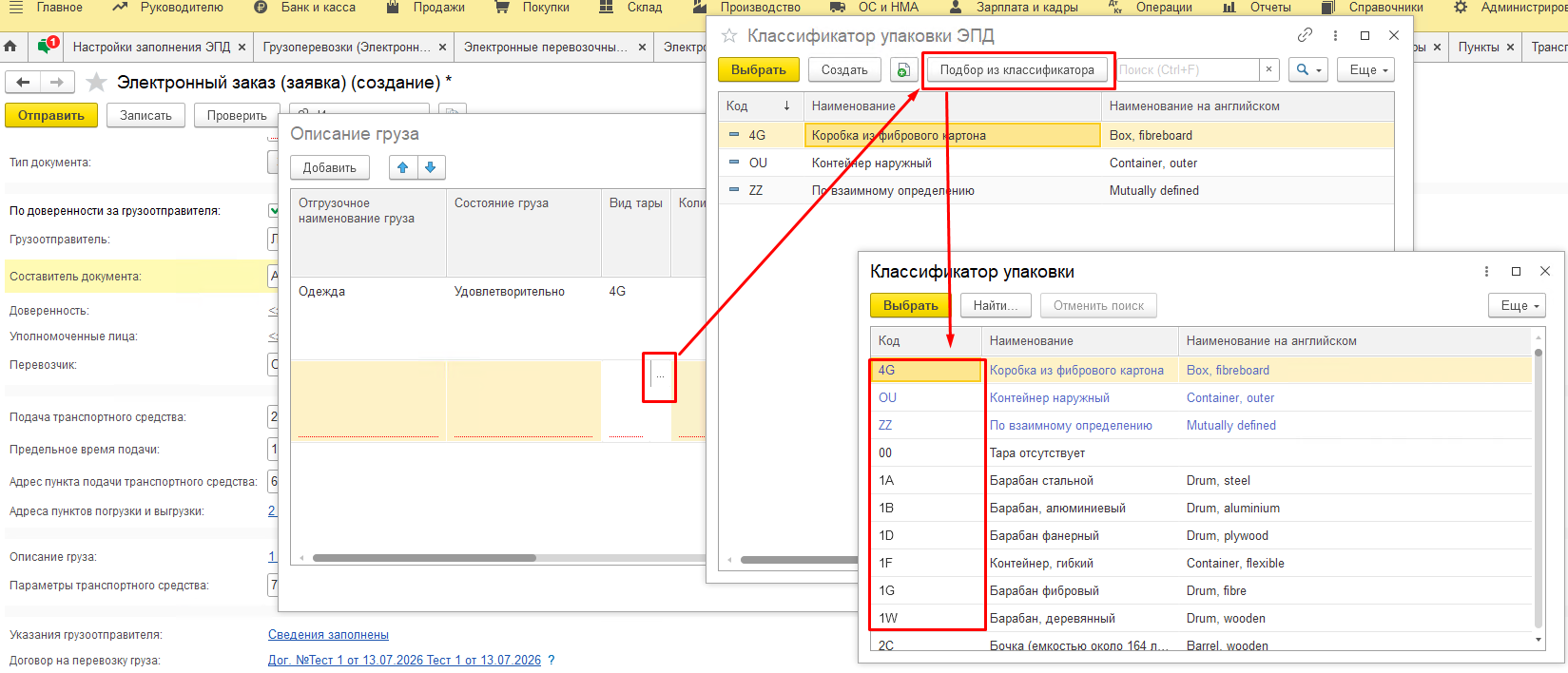Toggle По доверенности за грузоотправителя checkbox

pos(274,211)
